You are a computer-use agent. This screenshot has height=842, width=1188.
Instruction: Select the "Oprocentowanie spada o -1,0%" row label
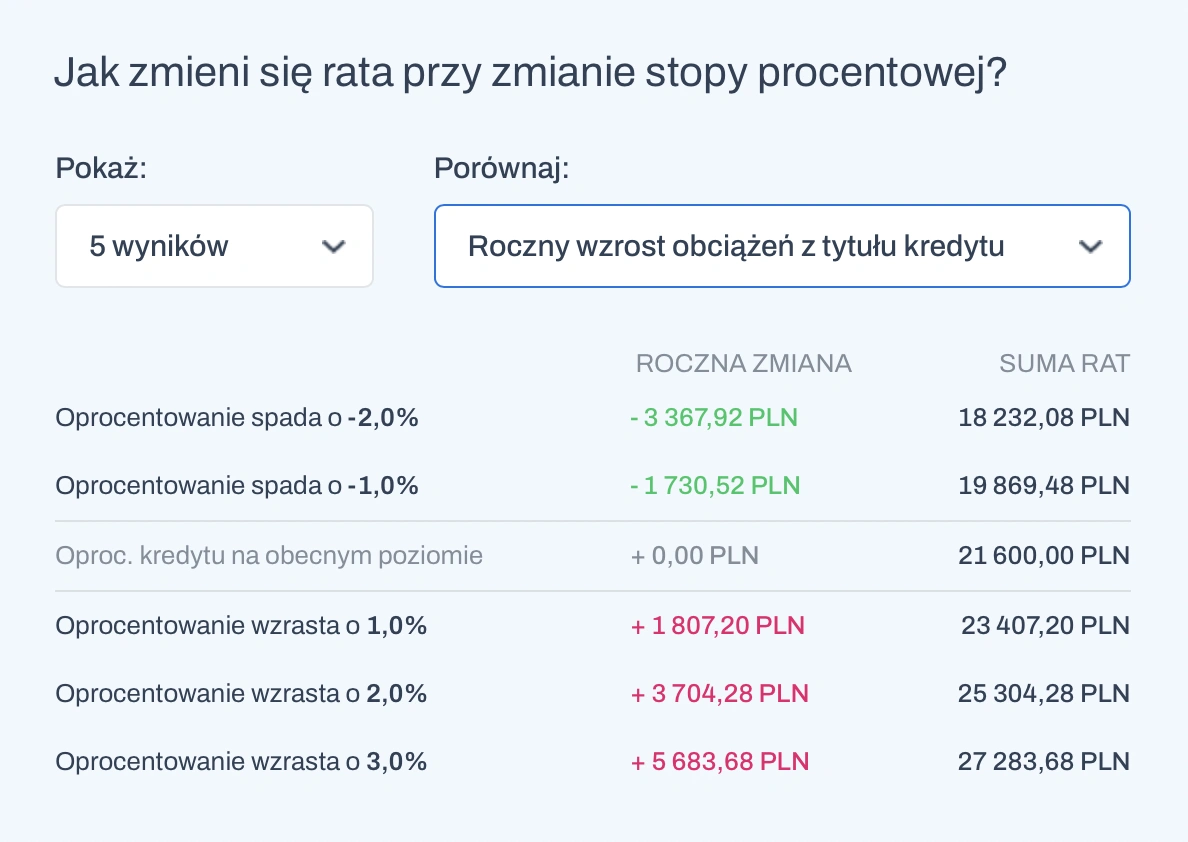click(237, 486)
